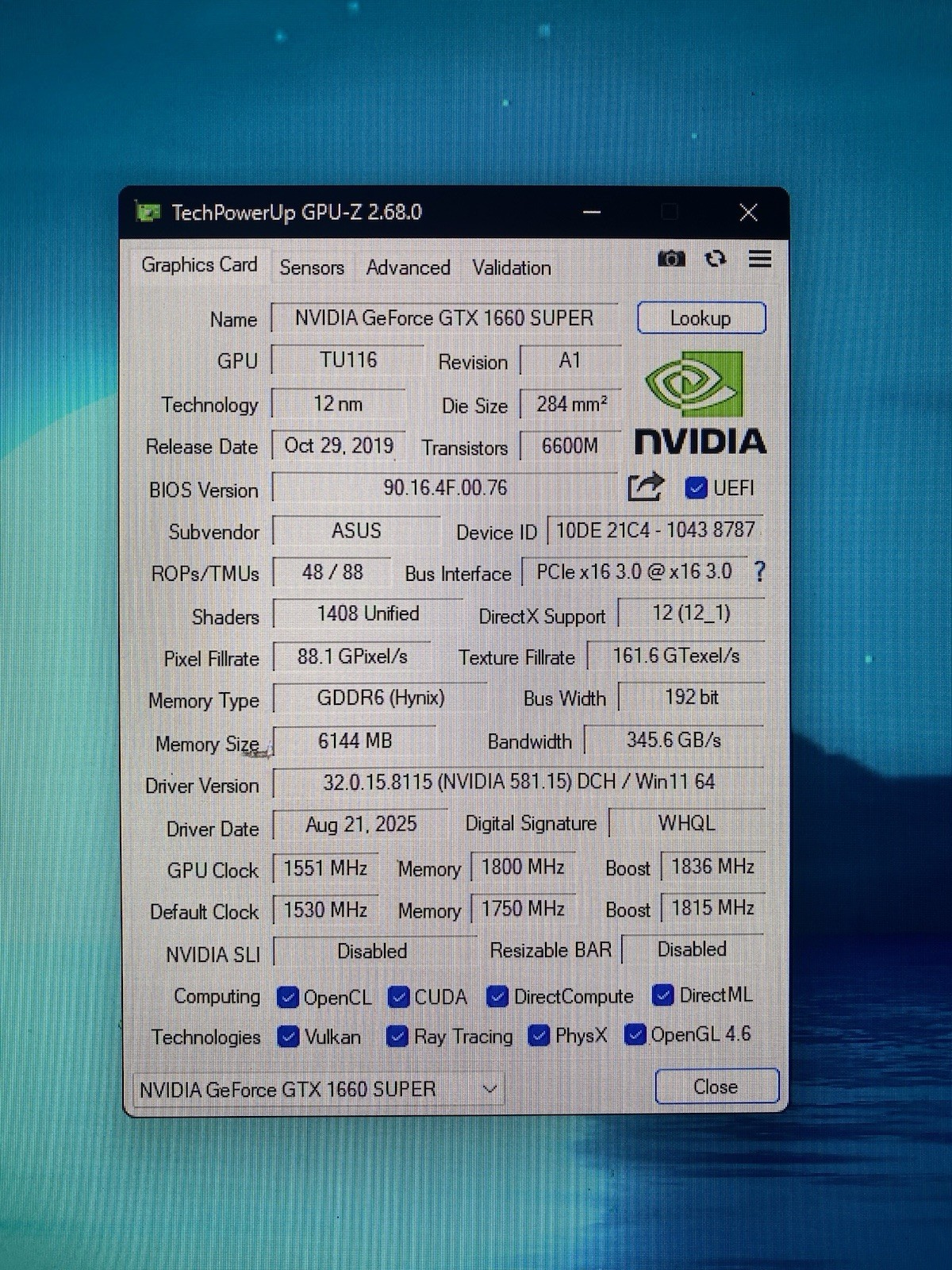Screen dimensions: 952x1270
Task: Minimize the GPU-Z window
Action: click(592, 212)
